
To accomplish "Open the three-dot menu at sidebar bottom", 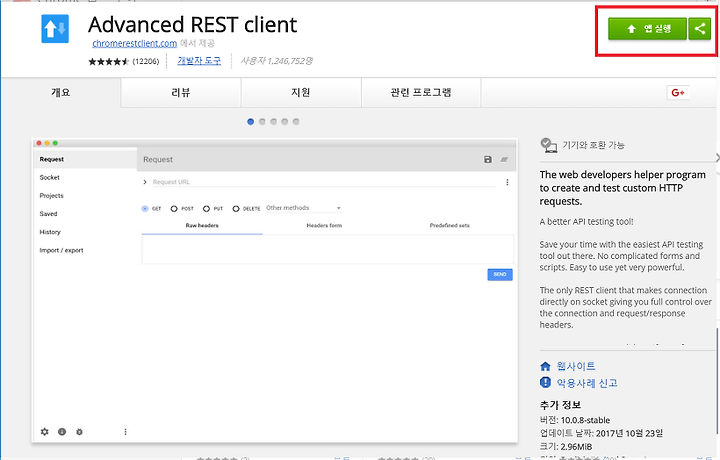I will 125,432.
